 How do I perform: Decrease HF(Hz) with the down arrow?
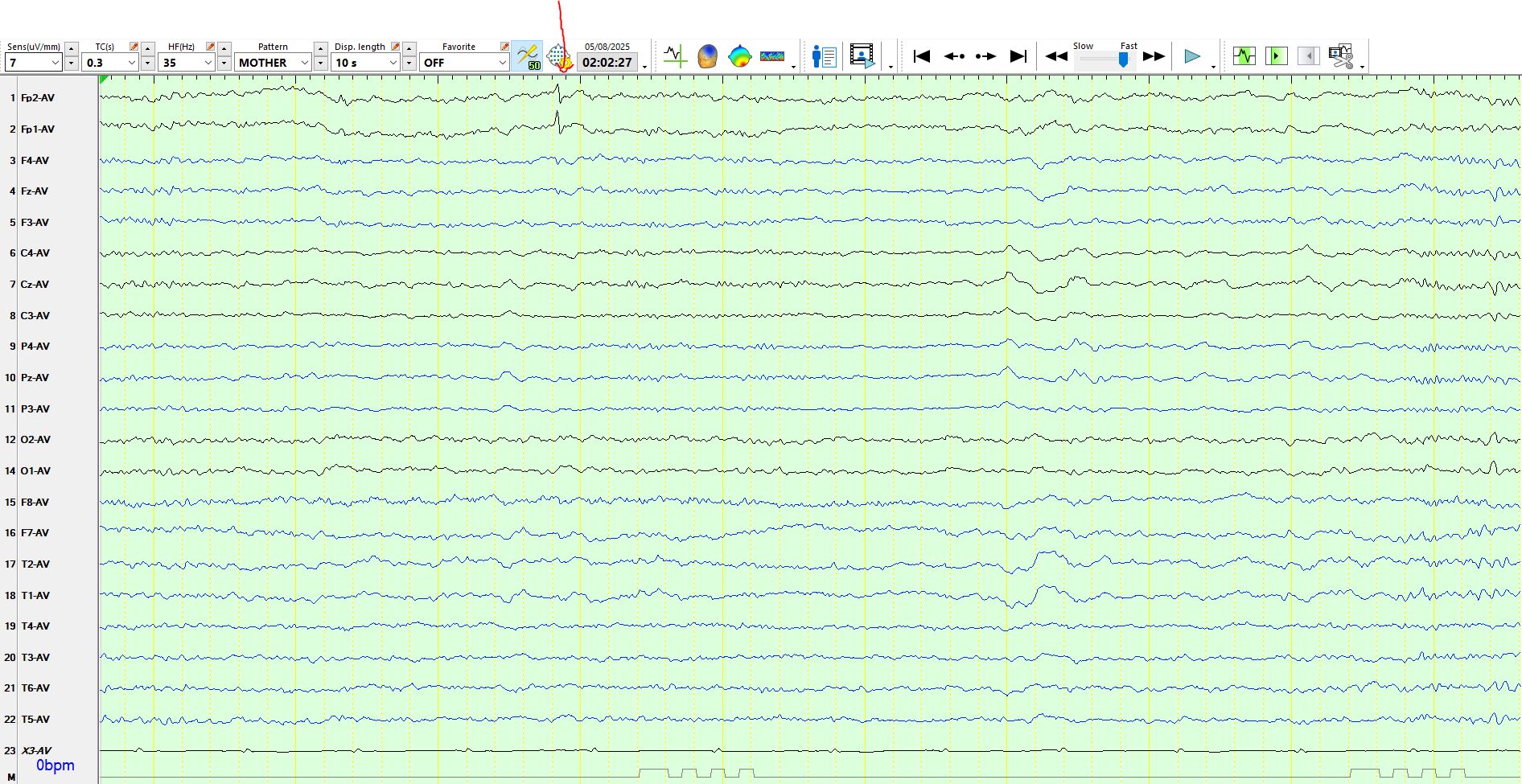point(224,63)
